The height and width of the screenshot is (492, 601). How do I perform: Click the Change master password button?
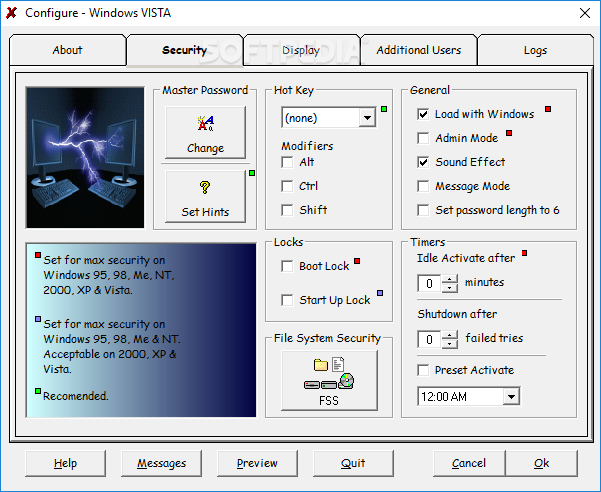pos(205,133)
